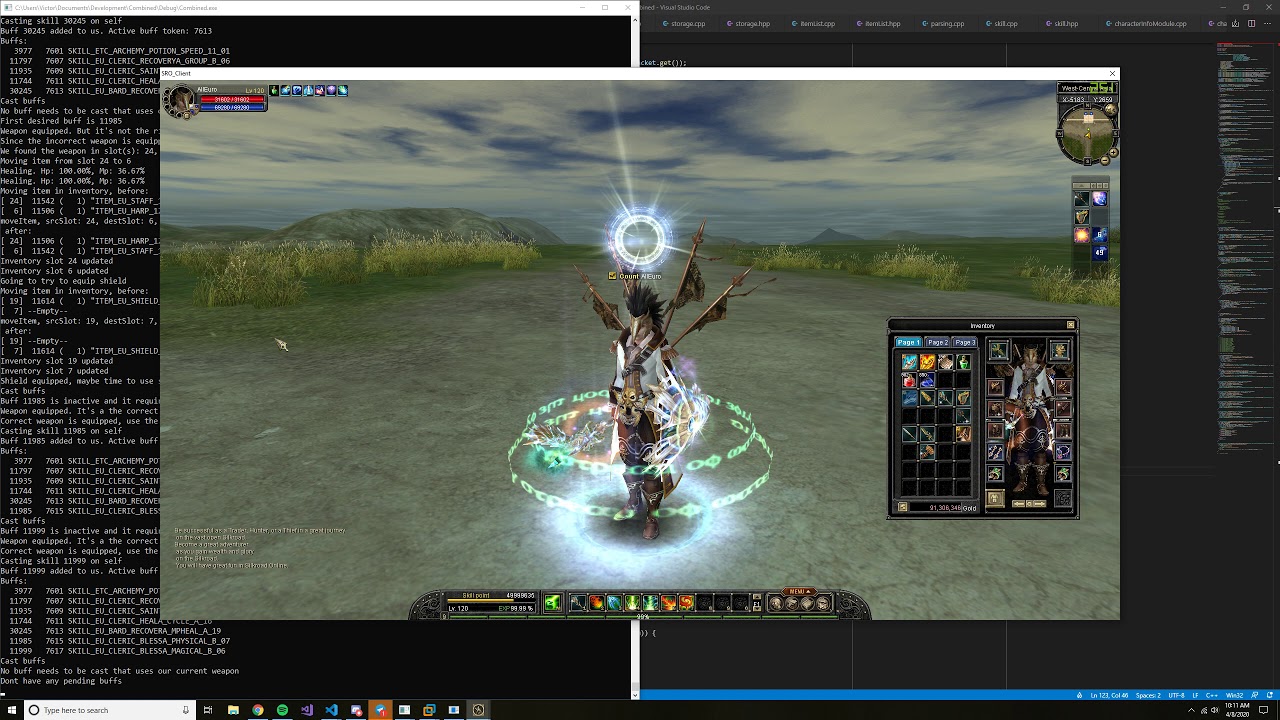Image resolution: width=1280 pixels, height=720 pixels.
Task: Open the Spaces: 2 indentation selector
Action: click(1148, 695)
